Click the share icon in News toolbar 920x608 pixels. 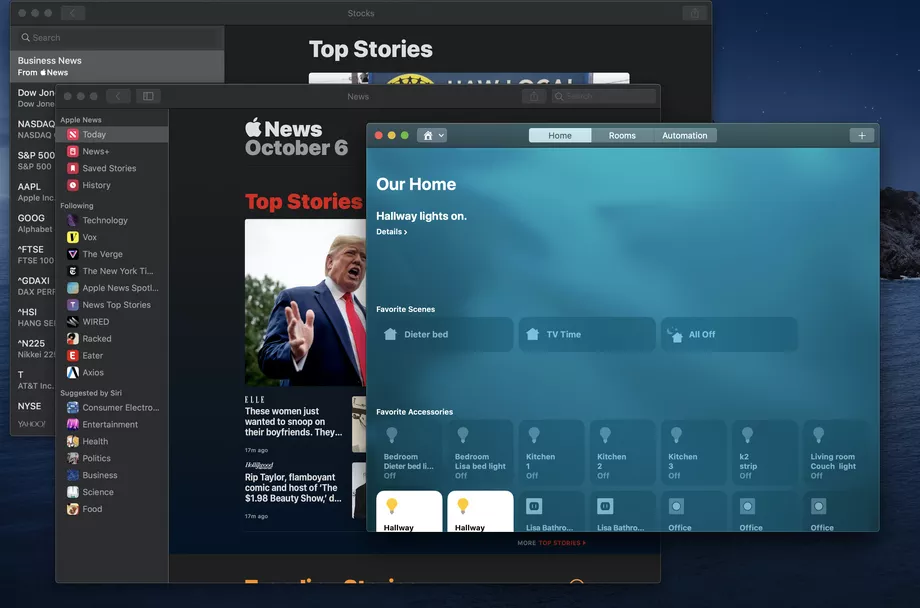pos(534,96)
